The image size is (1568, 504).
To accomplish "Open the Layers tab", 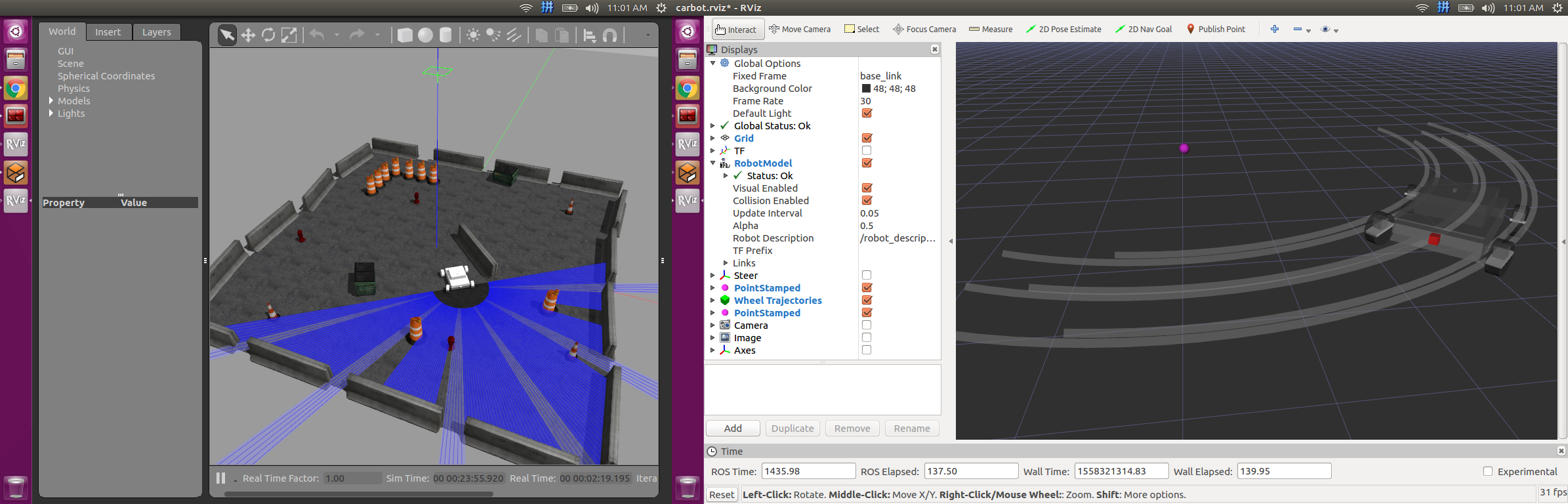I will (x=156, y=32).
